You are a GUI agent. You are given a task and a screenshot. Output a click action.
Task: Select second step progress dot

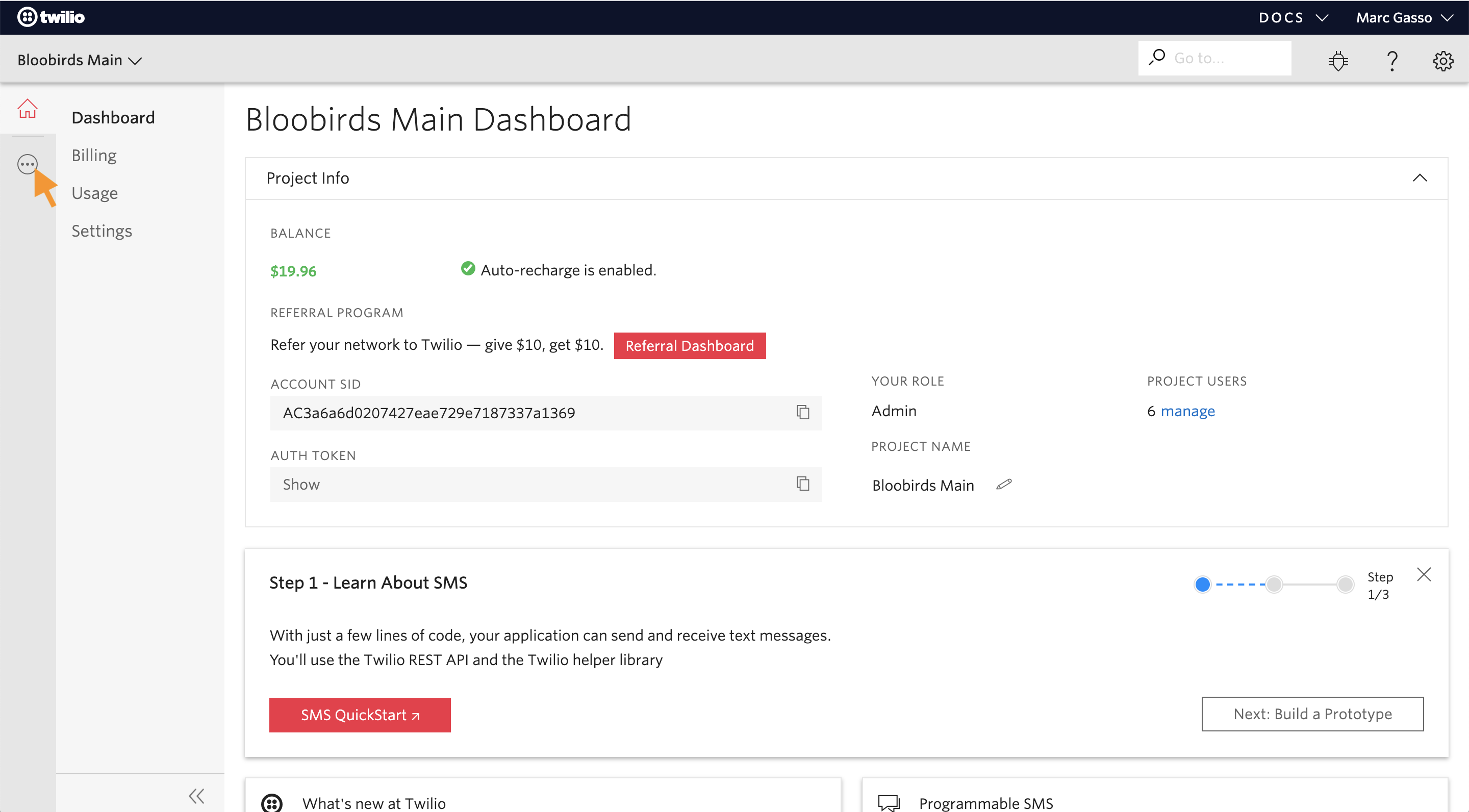pyautogui.click(x=1274, y=585)
